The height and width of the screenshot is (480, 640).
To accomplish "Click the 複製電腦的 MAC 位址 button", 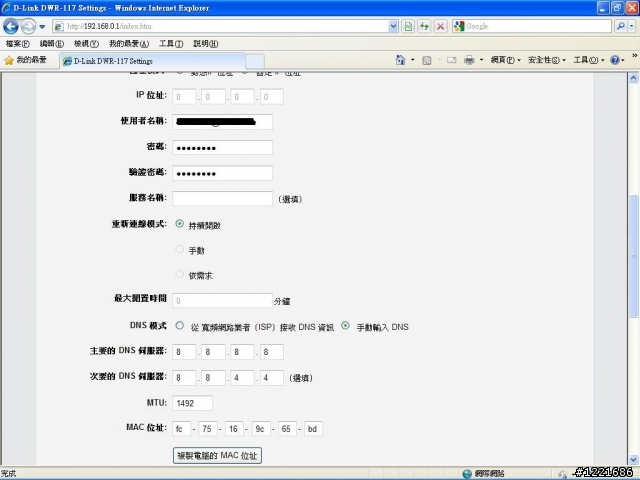I will point(217,456).
